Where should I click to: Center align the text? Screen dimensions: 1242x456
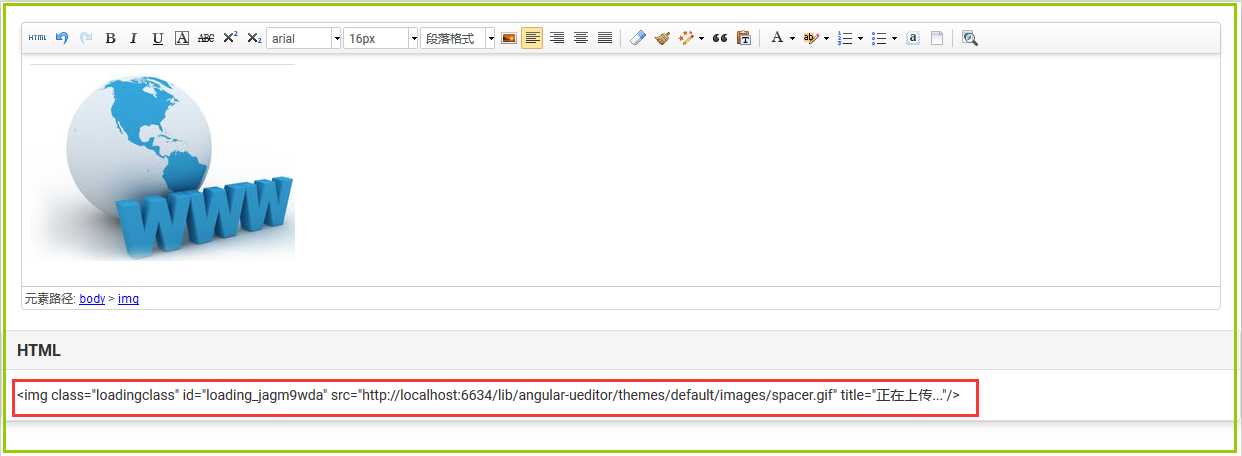581,38
